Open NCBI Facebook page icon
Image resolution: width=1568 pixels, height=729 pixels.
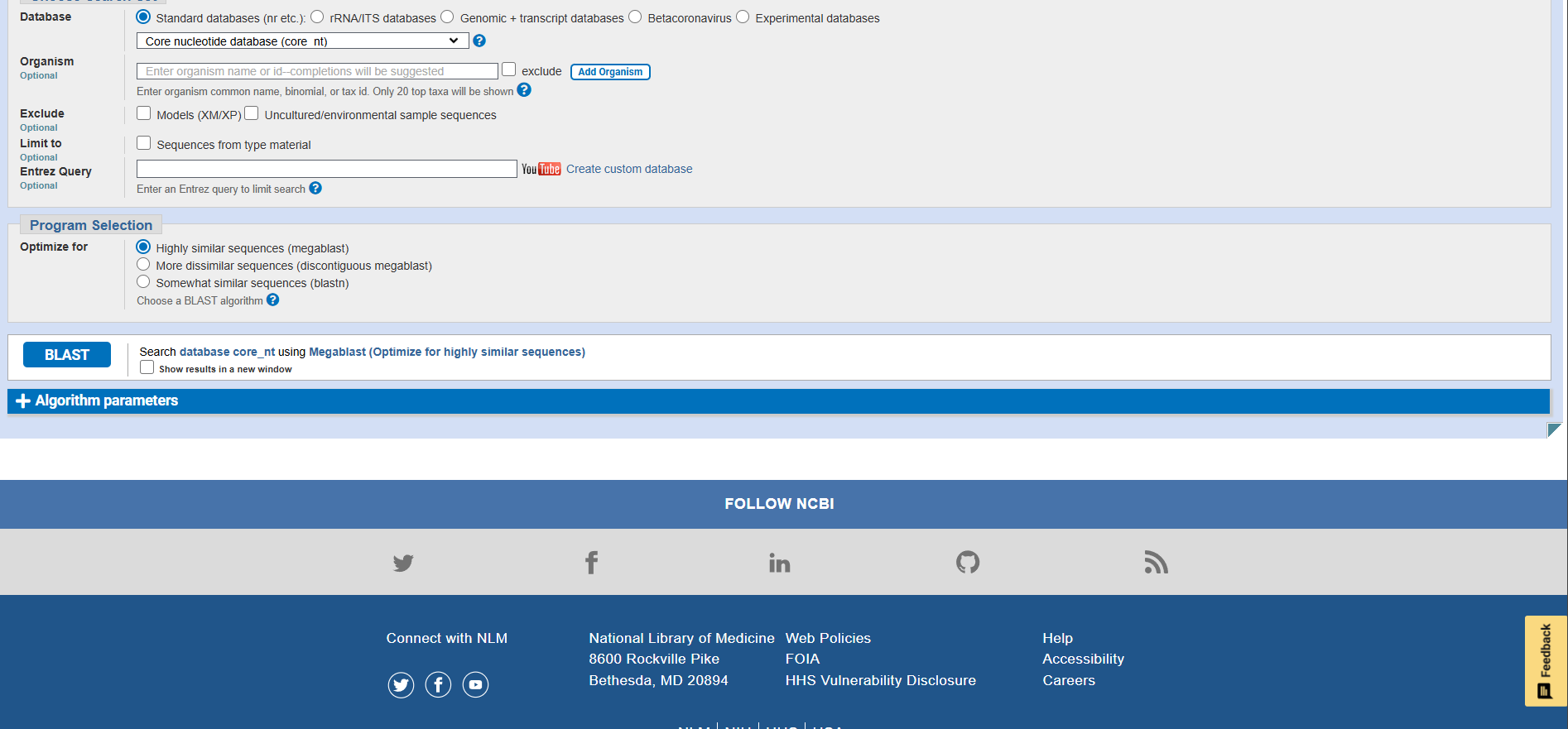tap(591, 564)
